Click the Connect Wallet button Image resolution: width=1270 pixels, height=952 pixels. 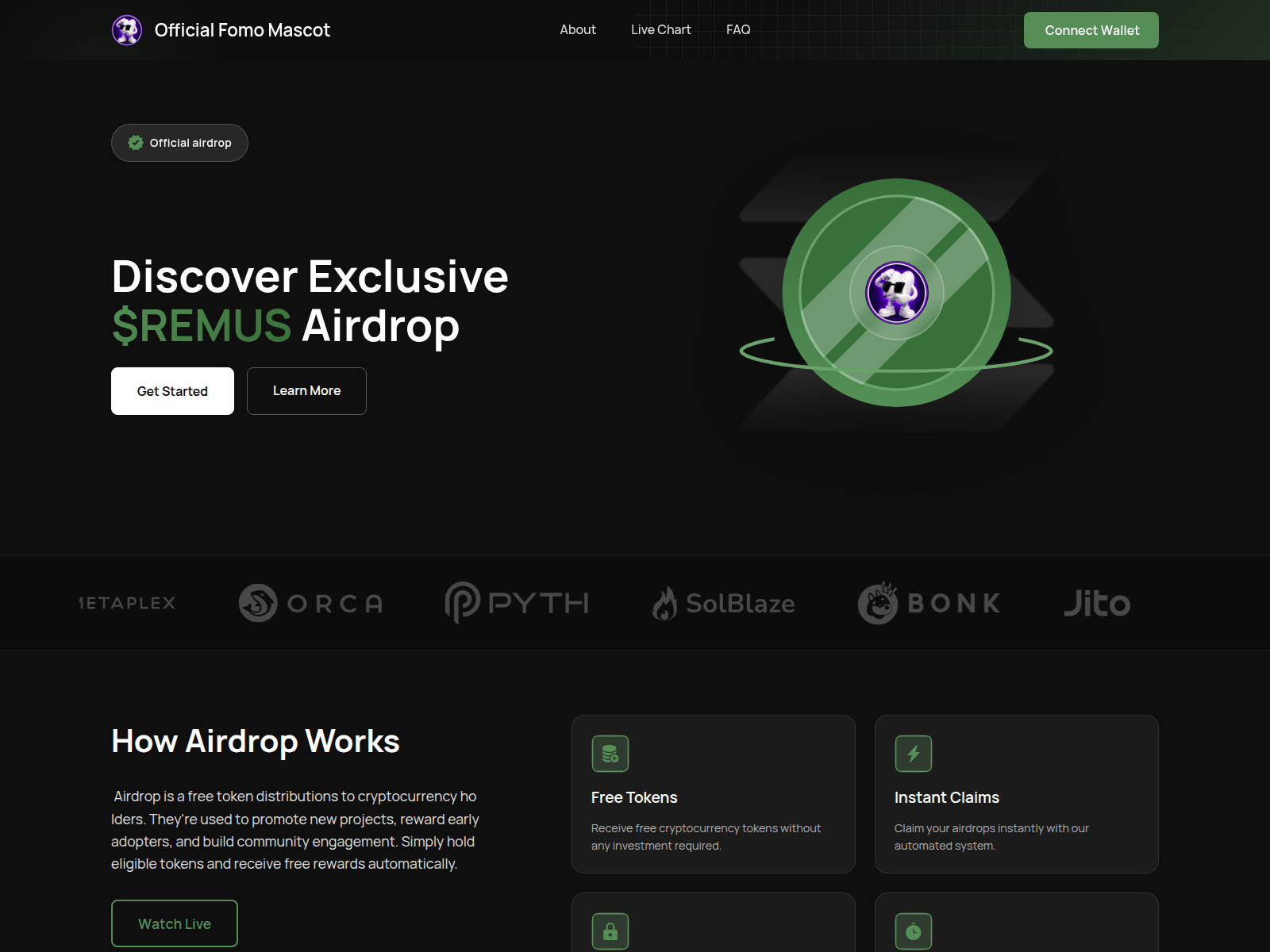(x=1091, y=30)
